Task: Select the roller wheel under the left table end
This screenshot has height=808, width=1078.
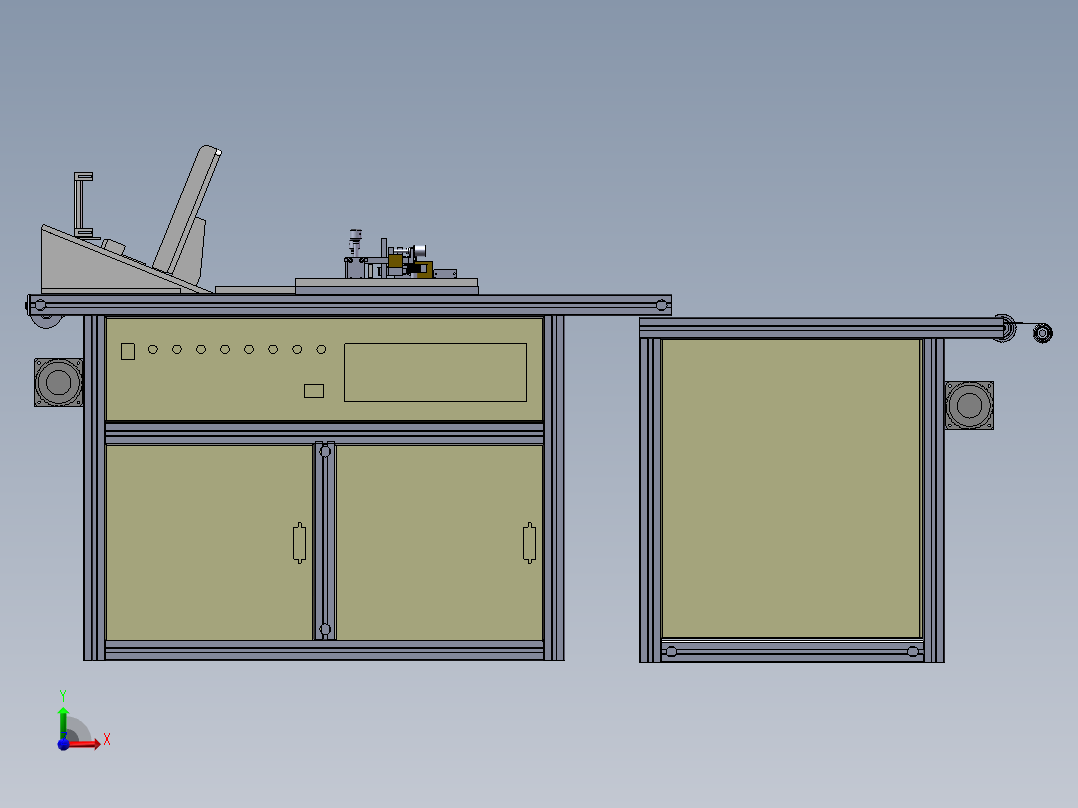Action: pyautogui.click(x=47, y=320)
